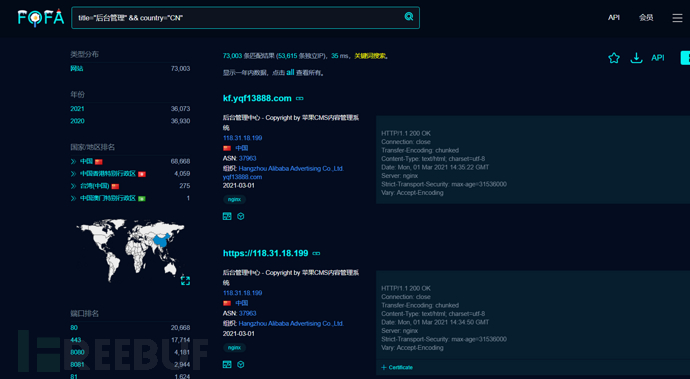690x379 pixels.
Task: Click the 中国 country filter link
Action: [x=86, y=162]
